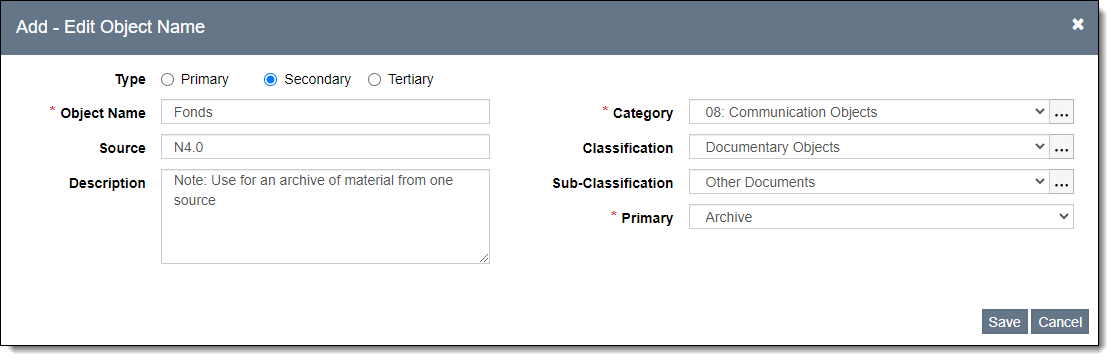Open the Primary dropdown set to Archive

[x=881, y=217]
